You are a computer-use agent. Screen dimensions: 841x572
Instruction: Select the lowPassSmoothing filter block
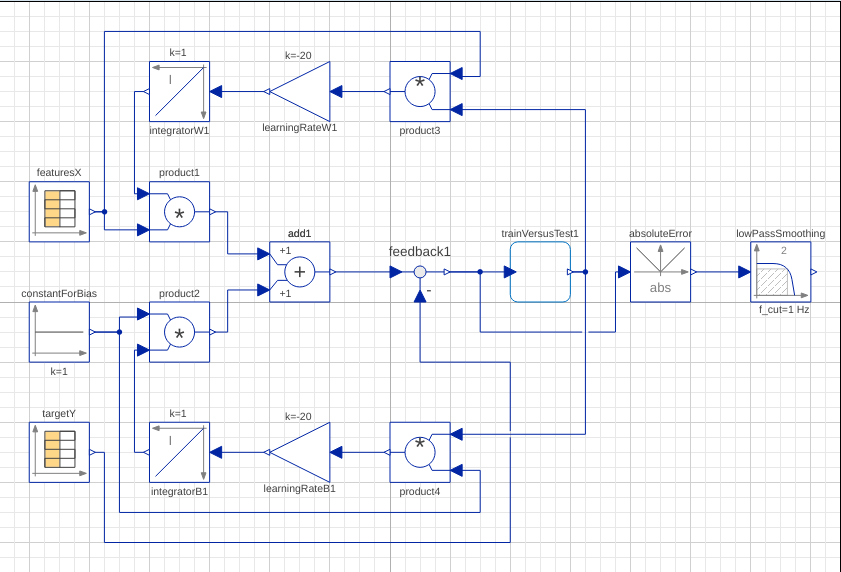coord(780,272)
